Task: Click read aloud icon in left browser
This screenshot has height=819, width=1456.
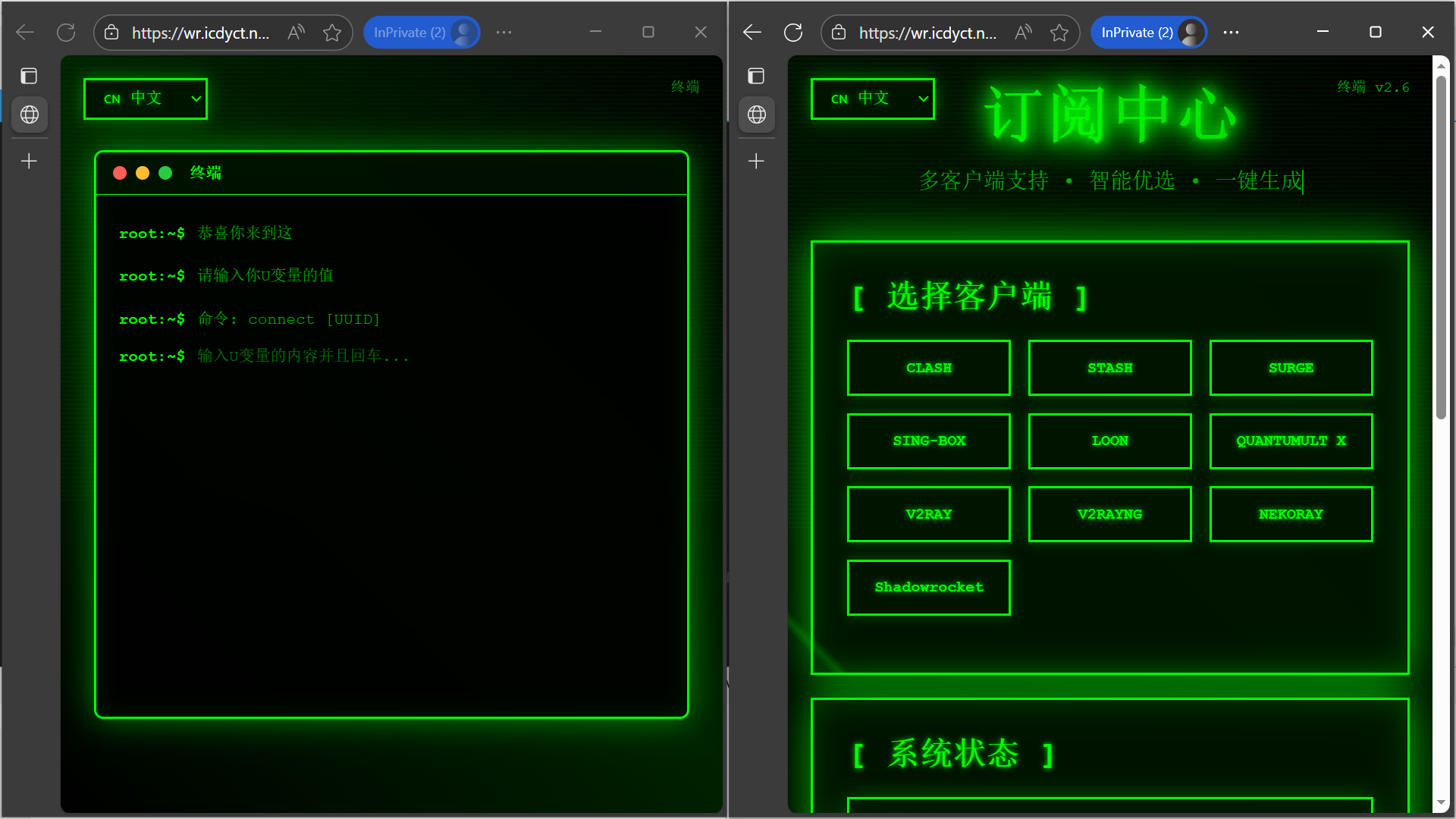Action: 296,33
